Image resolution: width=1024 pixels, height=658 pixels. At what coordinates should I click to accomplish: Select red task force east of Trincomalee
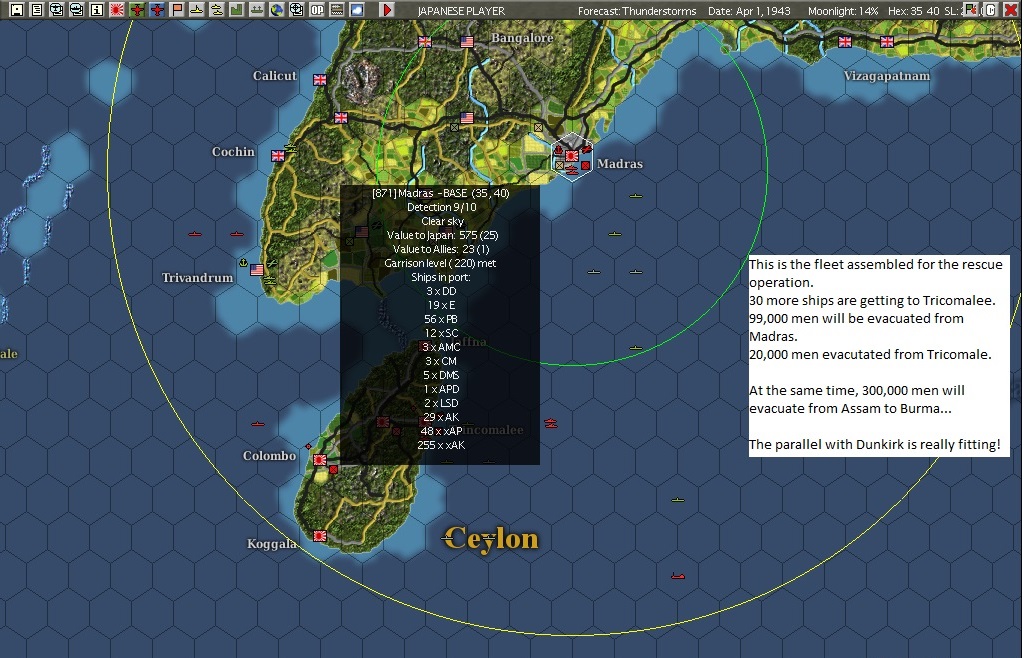click(x=551, y=423)
